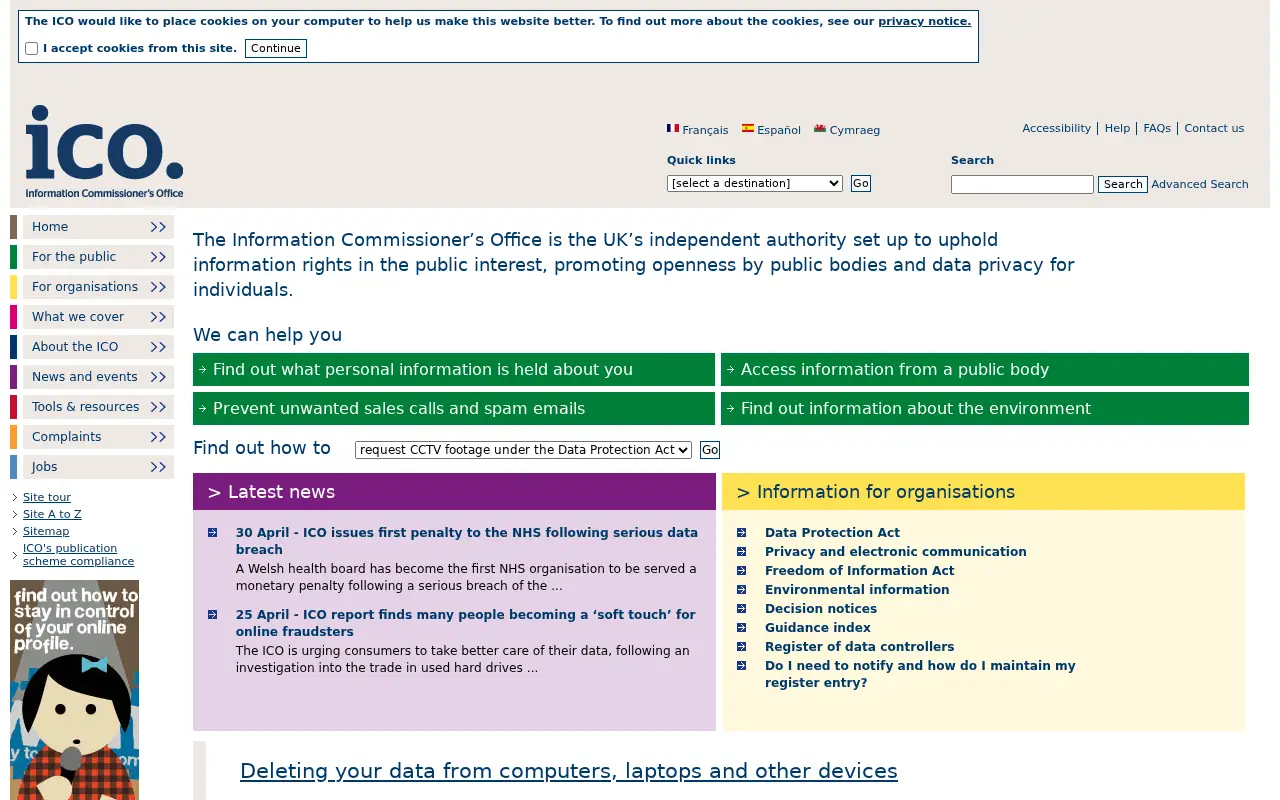The image size is (1280, 800).
Task: Click the Accessibility link
Action: (1056, 128)
